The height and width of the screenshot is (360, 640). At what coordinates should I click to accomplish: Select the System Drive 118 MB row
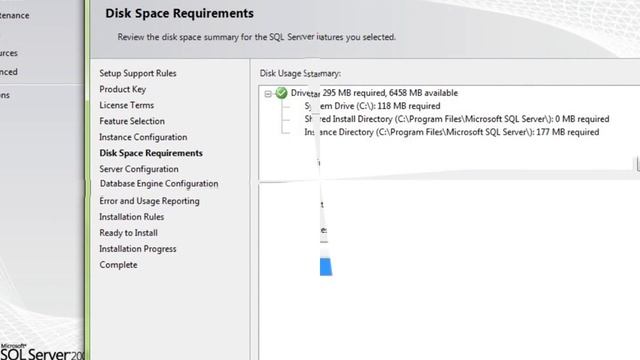pos(372,106)
